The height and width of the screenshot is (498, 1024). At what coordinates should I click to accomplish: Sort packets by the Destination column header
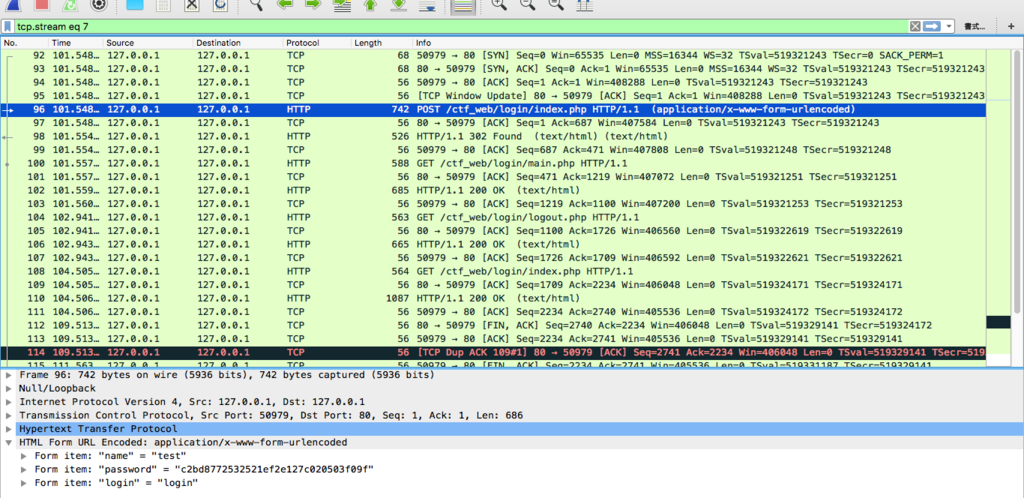[238, 42]
